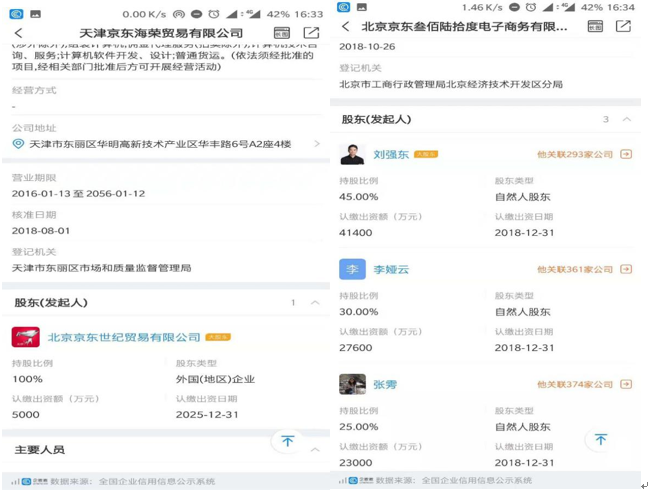Tap alarm clock icon in left status bar
The image size is (659, 497).
click(x=214, y=14)
